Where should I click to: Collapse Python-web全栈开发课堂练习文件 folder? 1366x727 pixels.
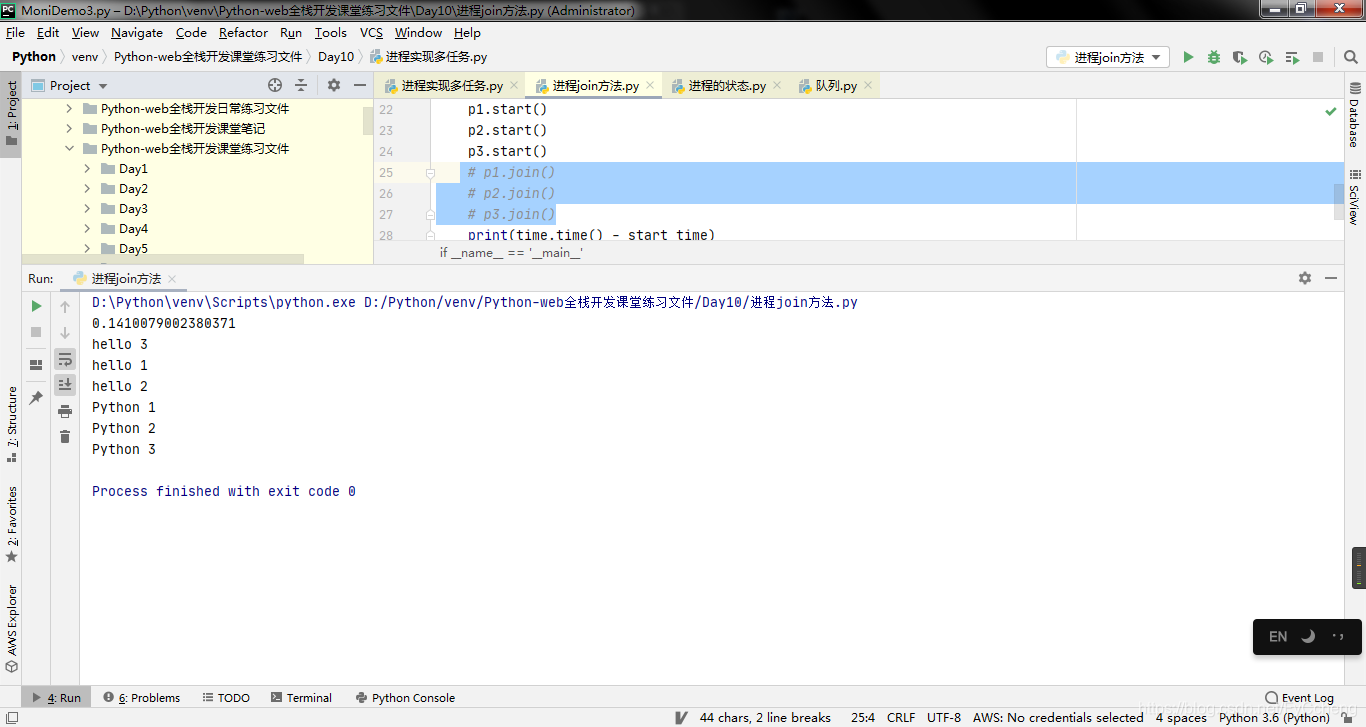[69, 148]
